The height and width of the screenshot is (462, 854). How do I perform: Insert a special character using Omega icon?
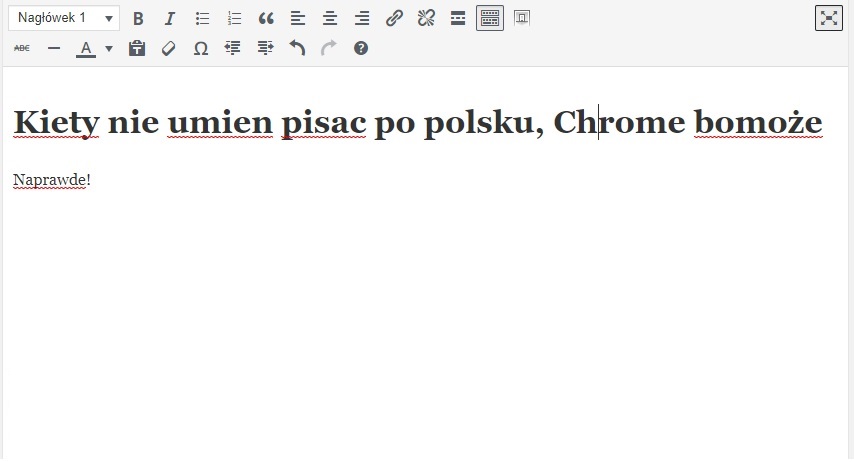click(200, 48)
